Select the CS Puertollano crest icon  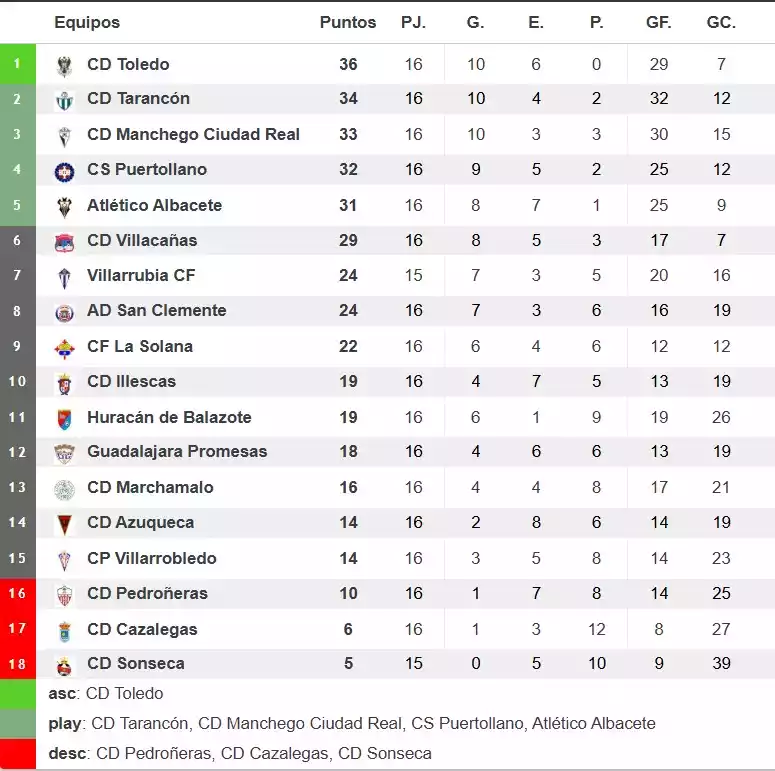tap(64, 171)
